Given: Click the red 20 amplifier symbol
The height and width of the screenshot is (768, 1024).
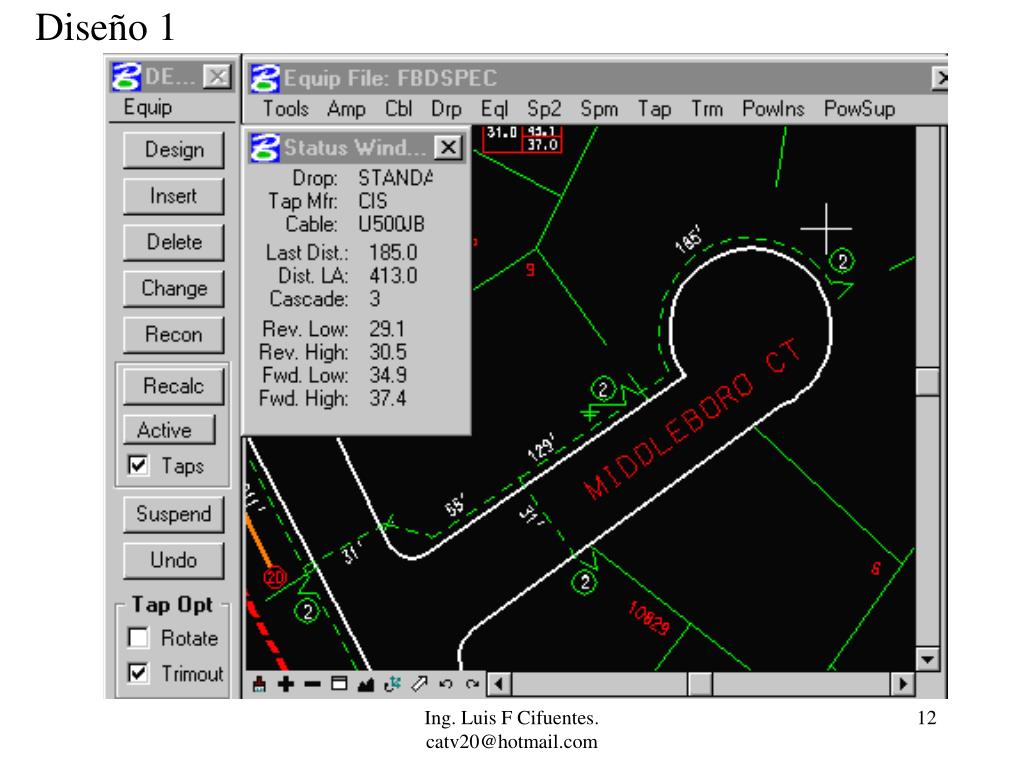Looking at the screenshot, I should point(275,577).
